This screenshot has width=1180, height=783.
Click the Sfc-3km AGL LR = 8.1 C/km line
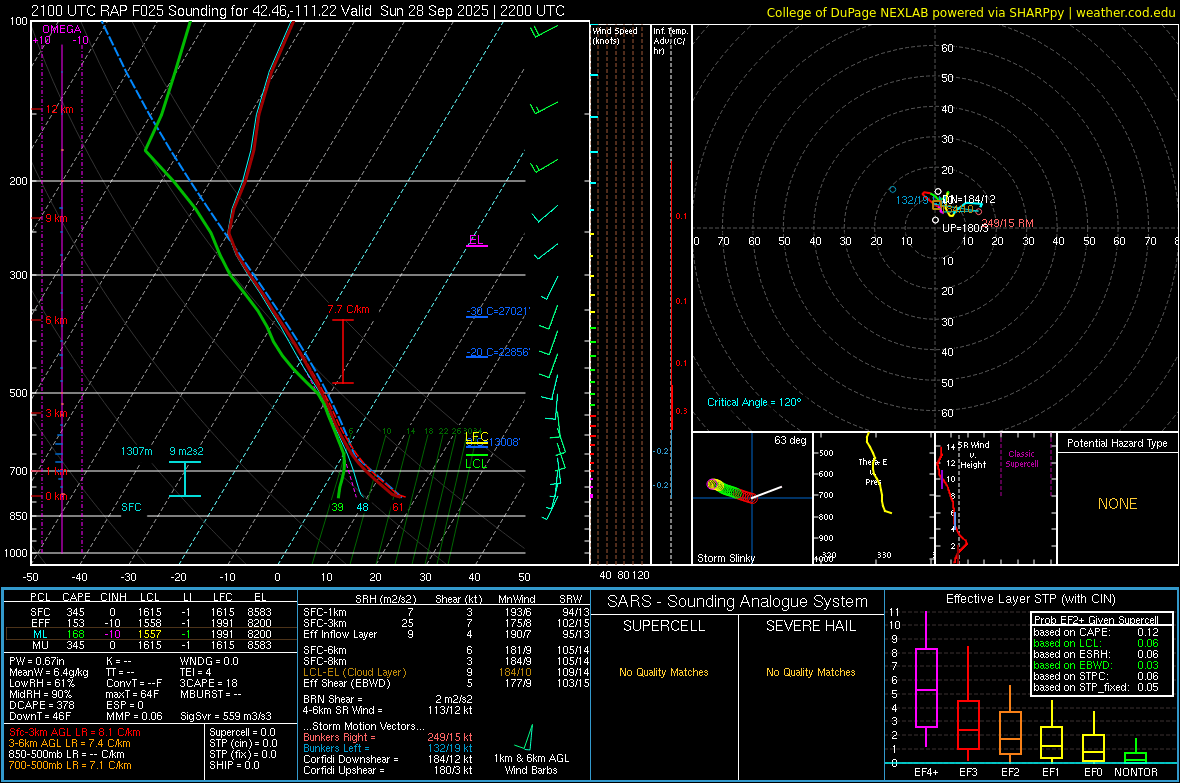[x=75, y=732]
